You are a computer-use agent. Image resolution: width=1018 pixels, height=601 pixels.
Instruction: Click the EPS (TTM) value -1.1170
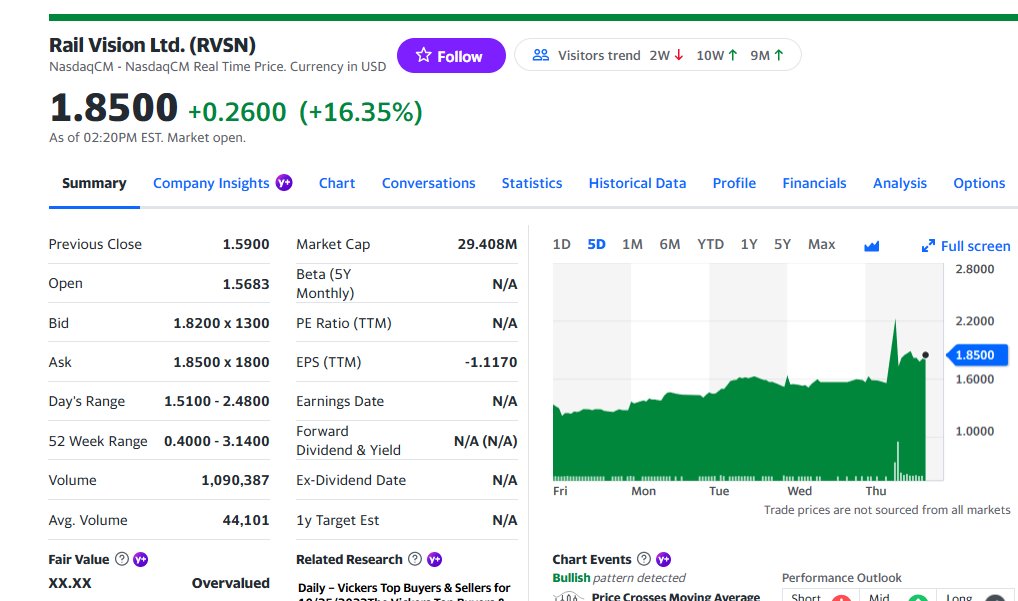491,362
